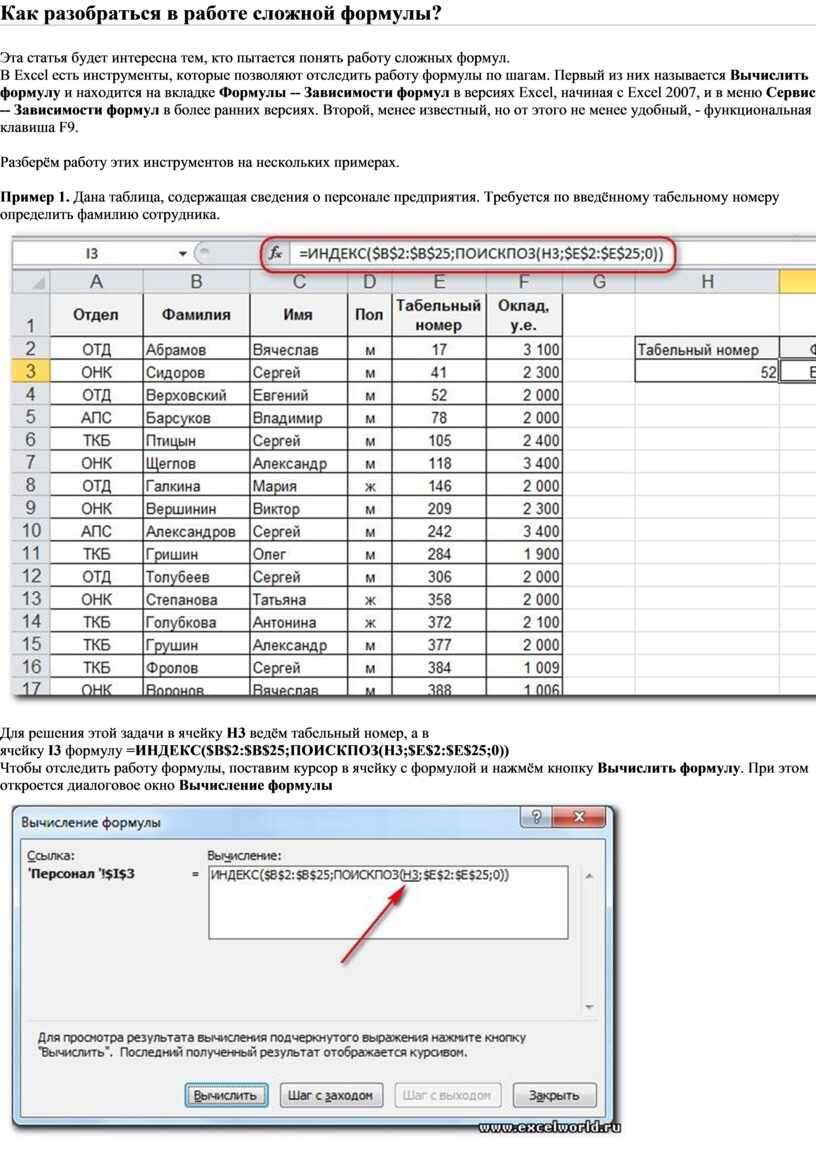Screen dimensions: 816x1163
Task: Select column B header
Action: coord(197,282)
